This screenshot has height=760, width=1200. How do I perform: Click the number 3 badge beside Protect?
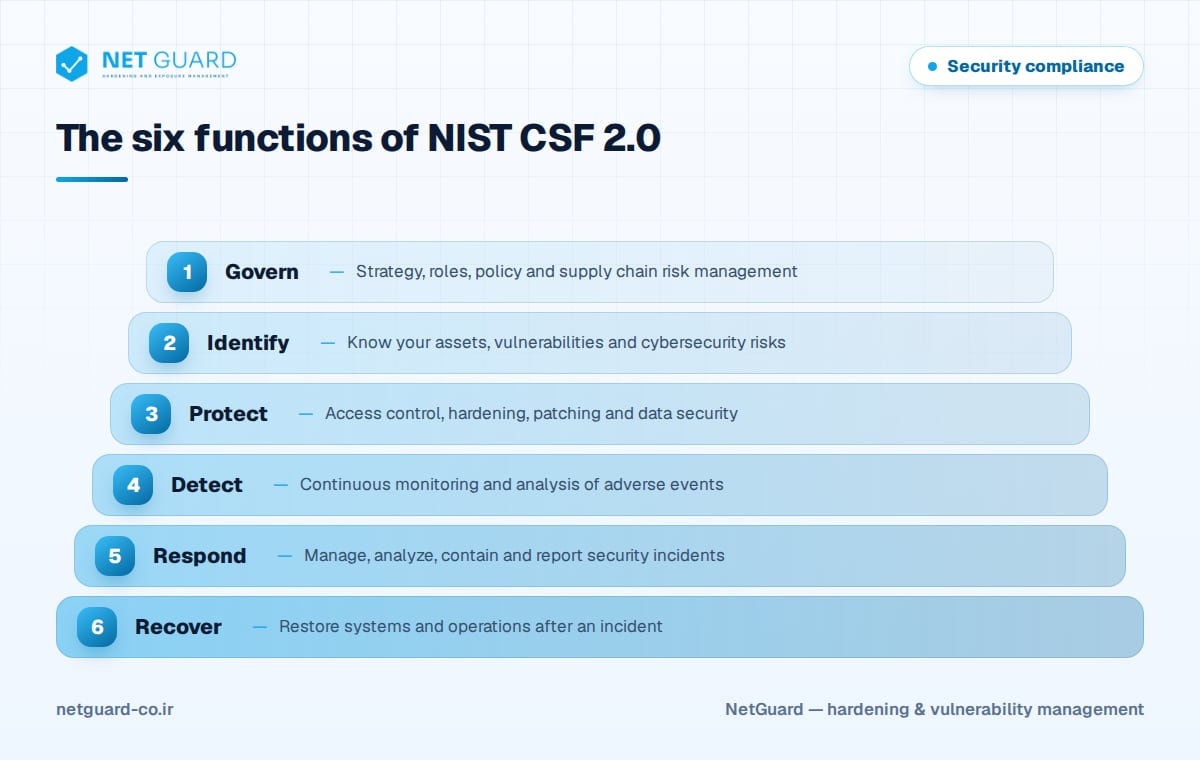click(151, 414)
